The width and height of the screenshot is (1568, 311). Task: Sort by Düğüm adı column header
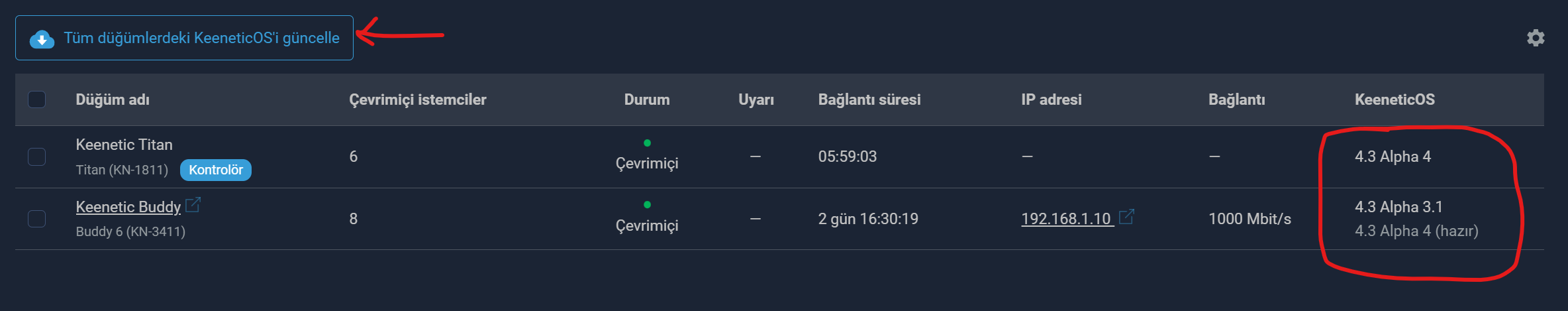point(113,99)
